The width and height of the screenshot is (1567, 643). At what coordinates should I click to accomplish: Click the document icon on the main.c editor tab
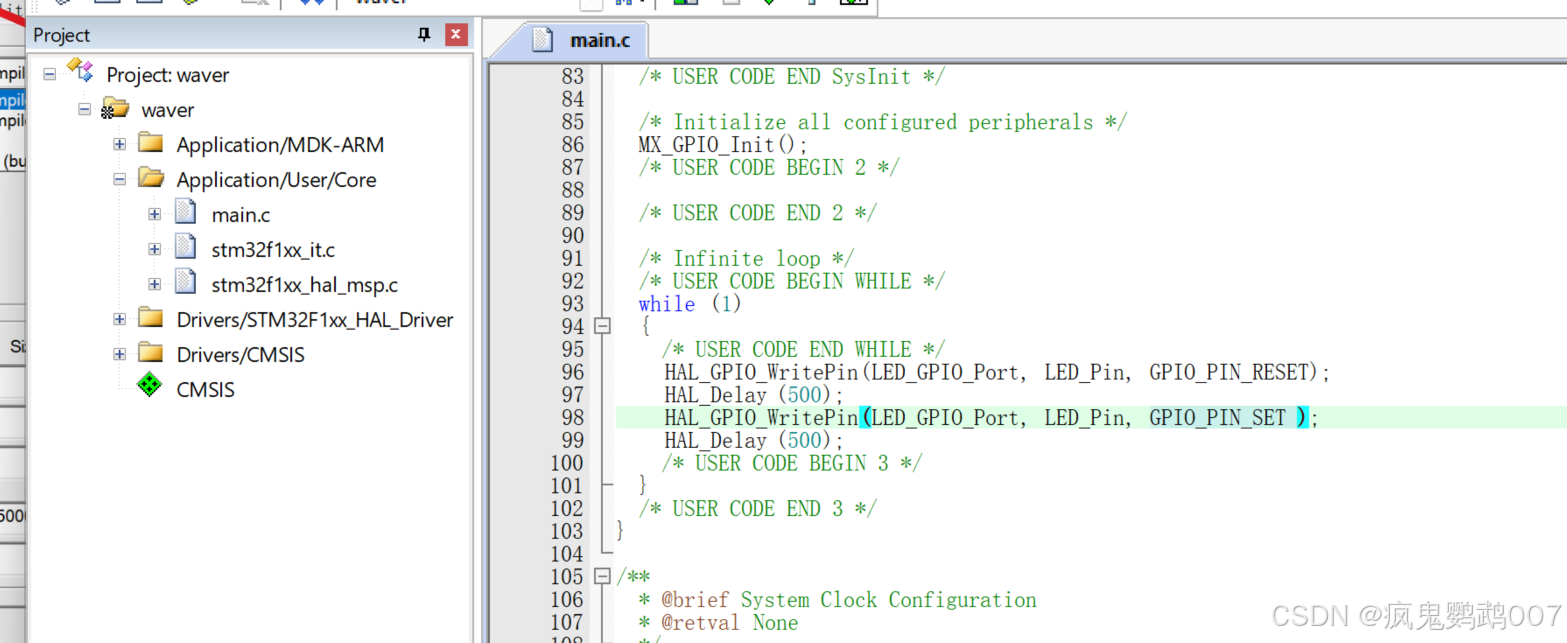[x=541, y=41]
